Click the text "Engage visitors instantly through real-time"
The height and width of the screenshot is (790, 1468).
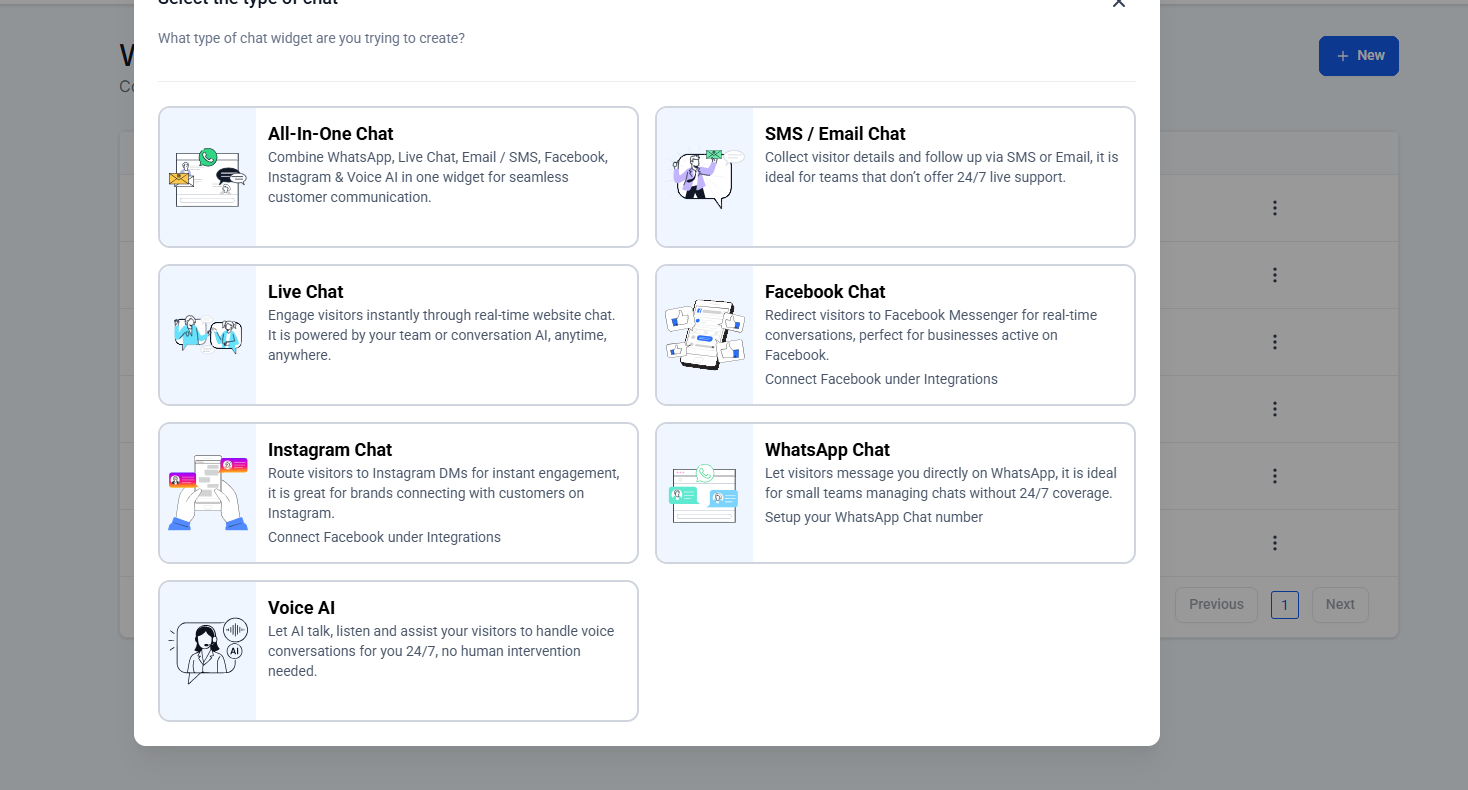(x=442, y=335)
